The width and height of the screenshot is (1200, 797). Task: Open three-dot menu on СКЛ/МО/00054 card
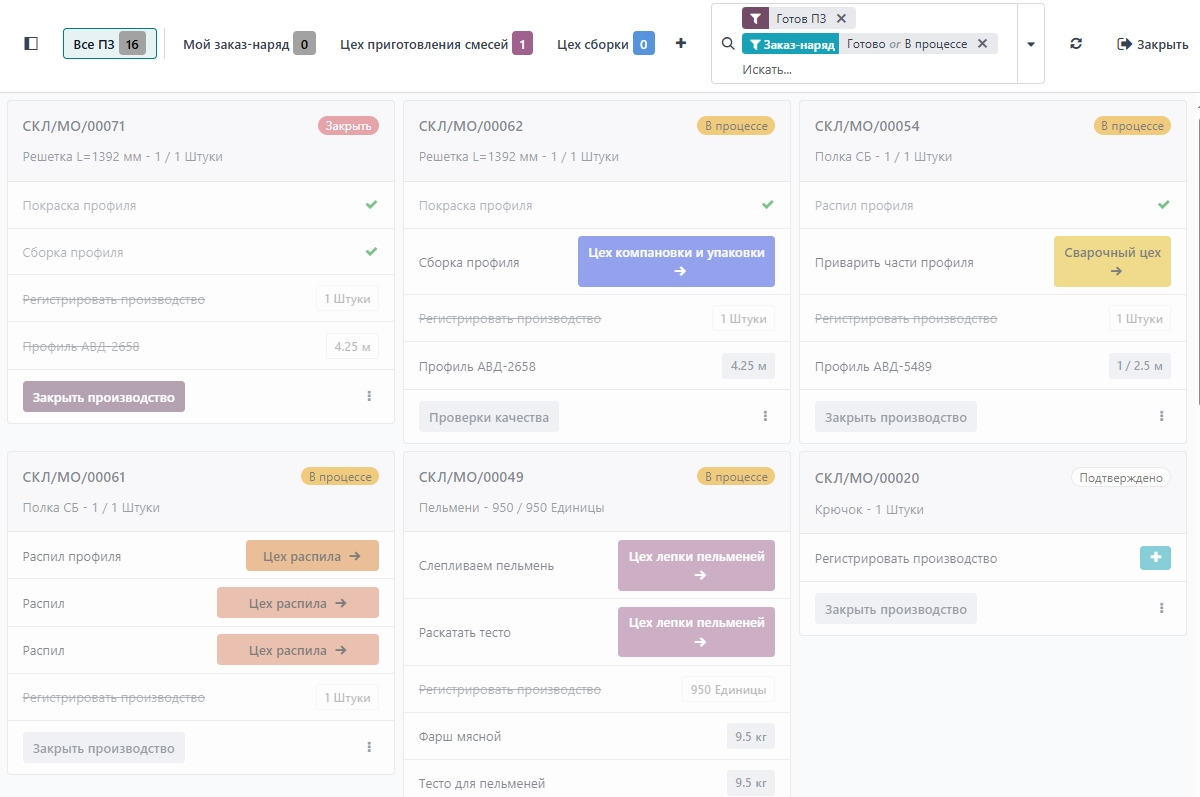[1161, 417]
